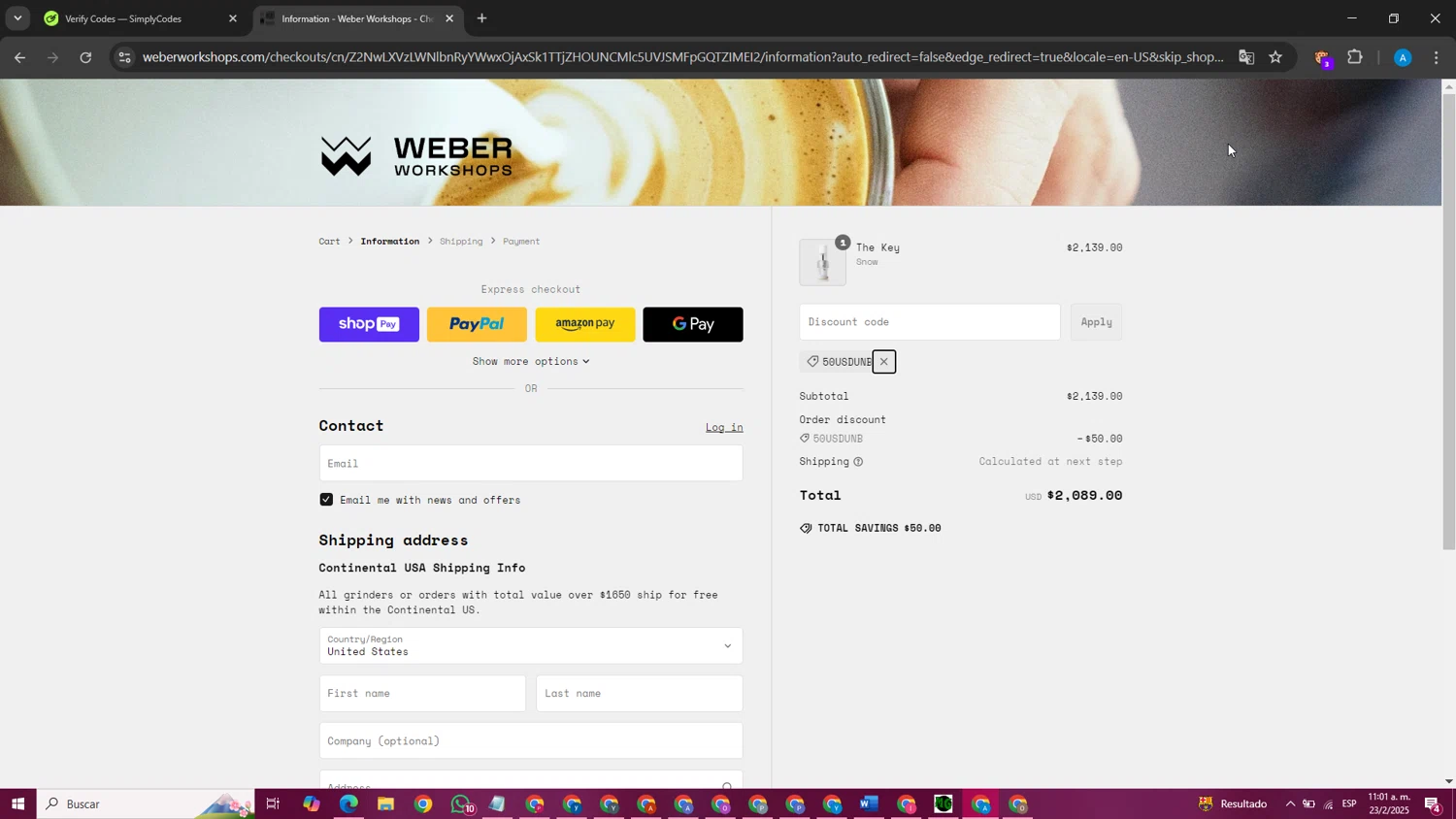
Task: Choose Amazon Pay express checkout
Action: point(585,324)
